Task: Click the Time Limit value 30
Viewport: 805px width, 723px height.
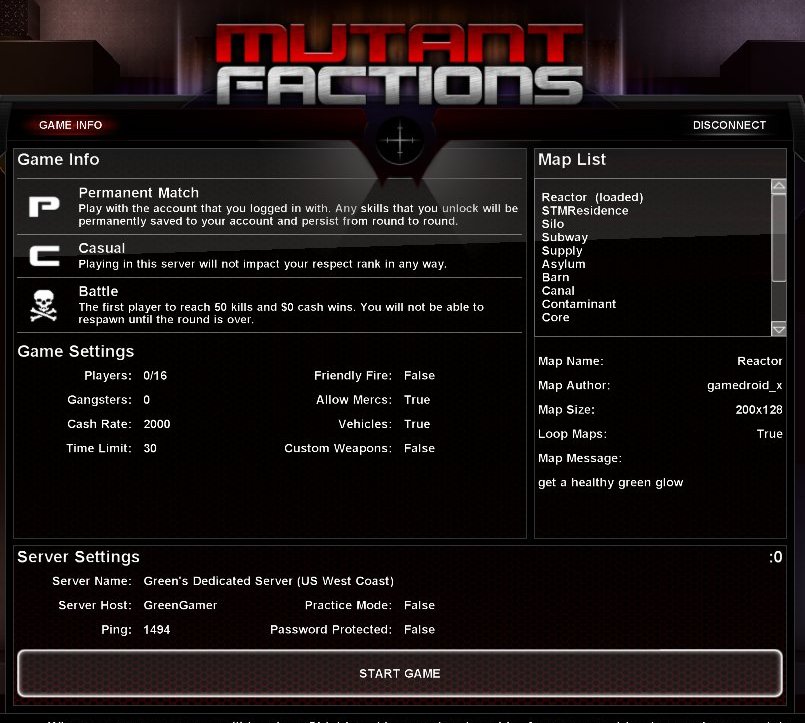Action: 150,448
